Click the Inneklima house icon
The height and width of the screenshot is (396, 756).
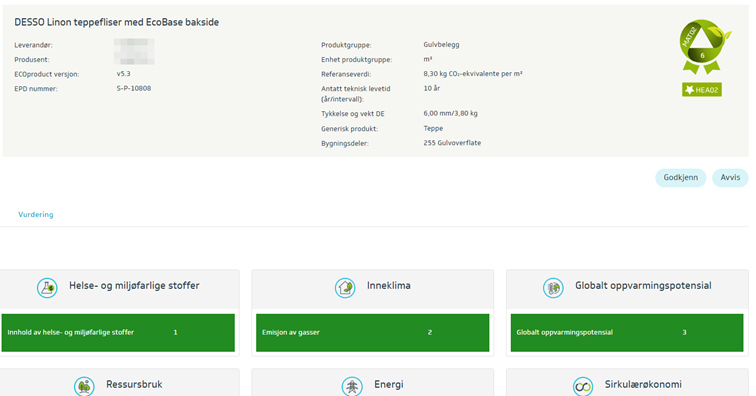click(345, 288)
